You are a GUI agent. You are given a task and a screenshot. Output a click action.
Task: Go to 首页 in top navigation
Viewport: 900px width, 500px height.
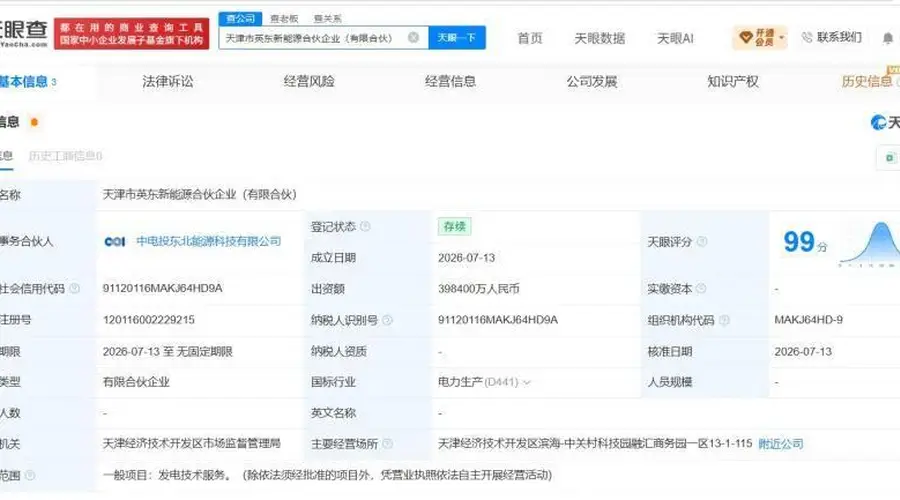[529, 38]
